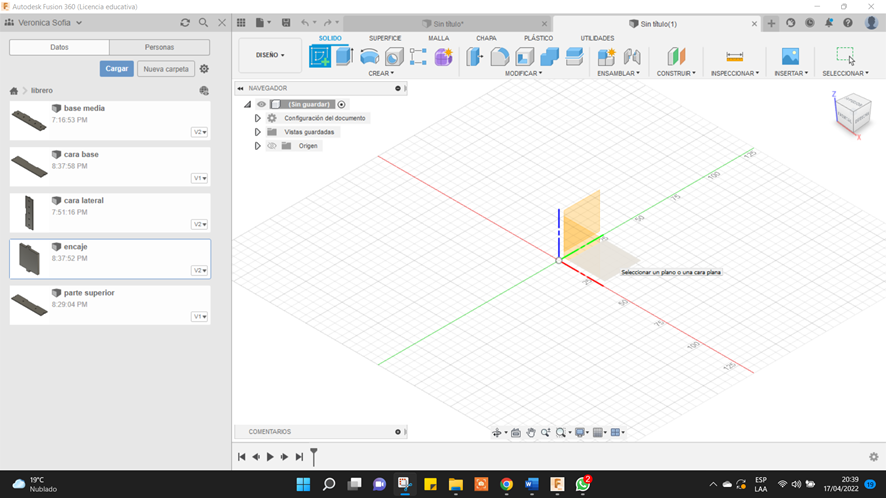Open Veronica Sofia team dropdown

[50, 23]
